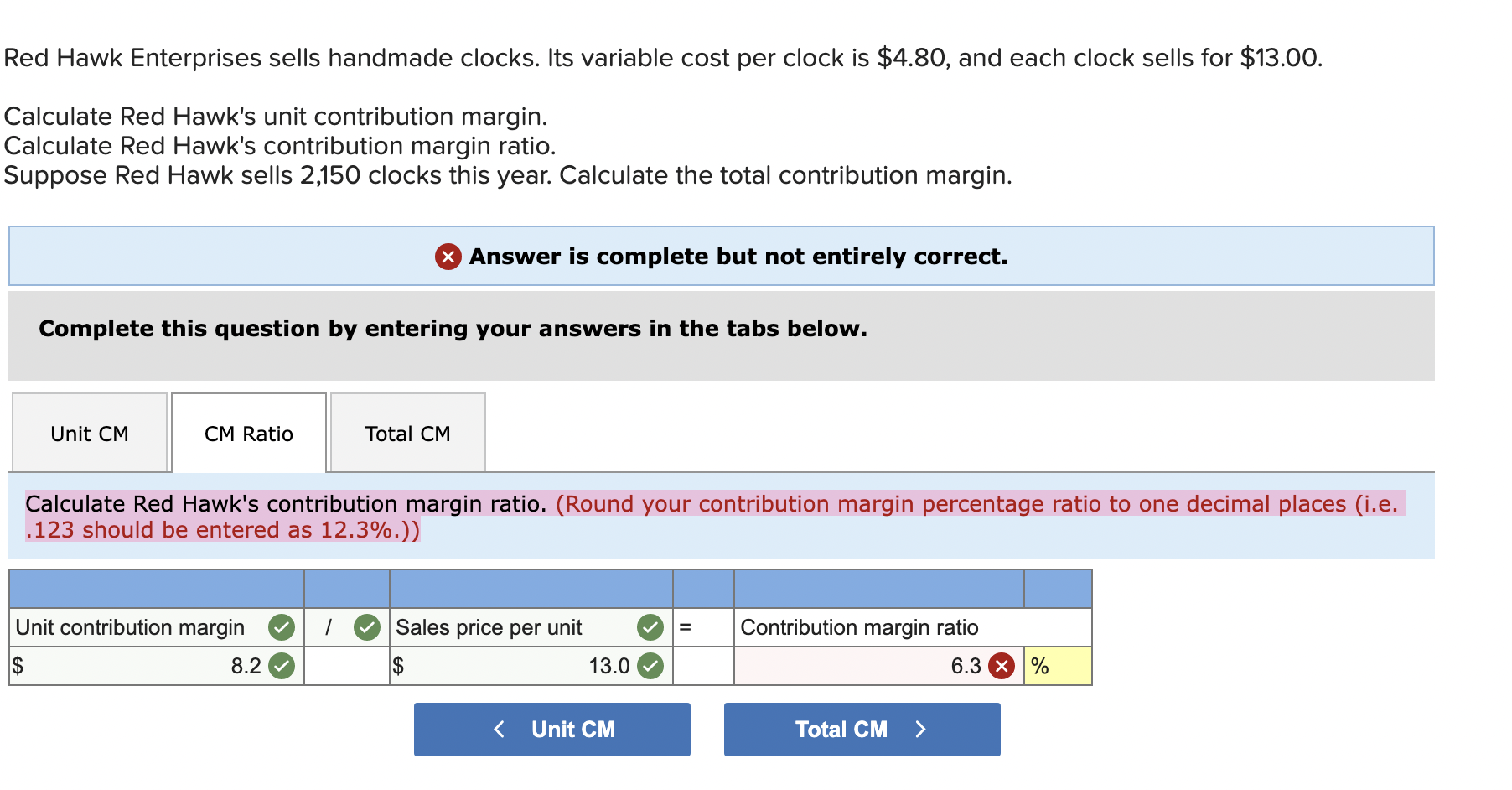This screenshot has width=1512, height=790.
Task: Click the green checkmark beside Unit contribution margin
Action: pos(282,626)
